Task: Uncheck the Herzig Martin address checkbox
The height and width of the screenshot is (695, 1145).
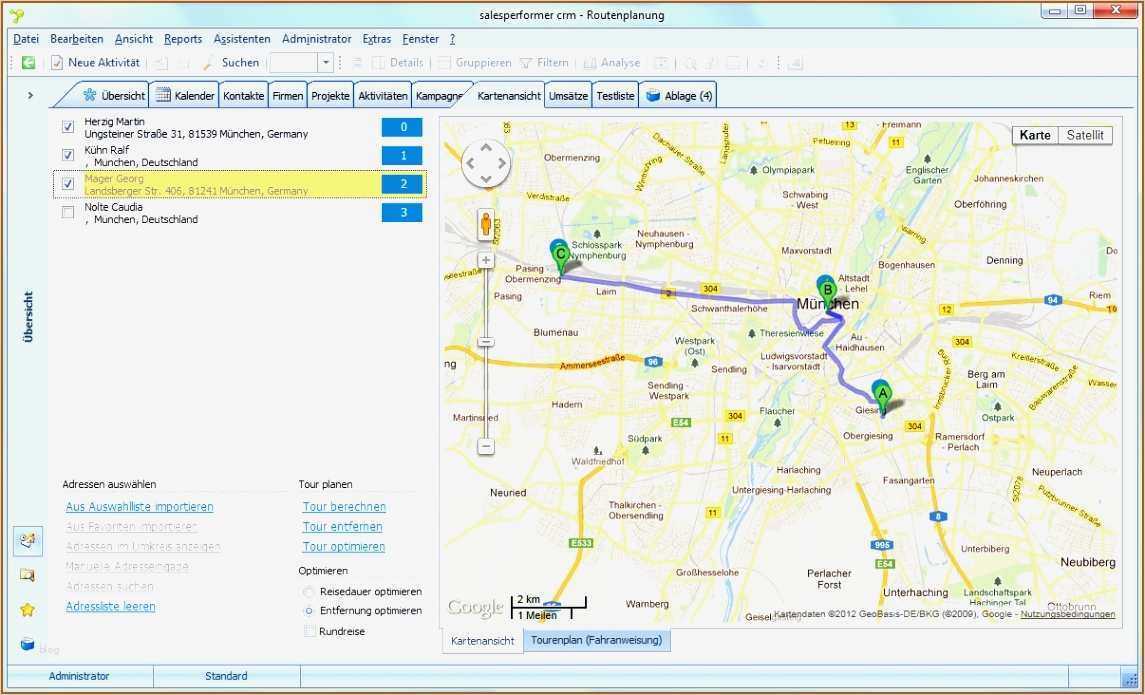Action: (x=68, y=127)
